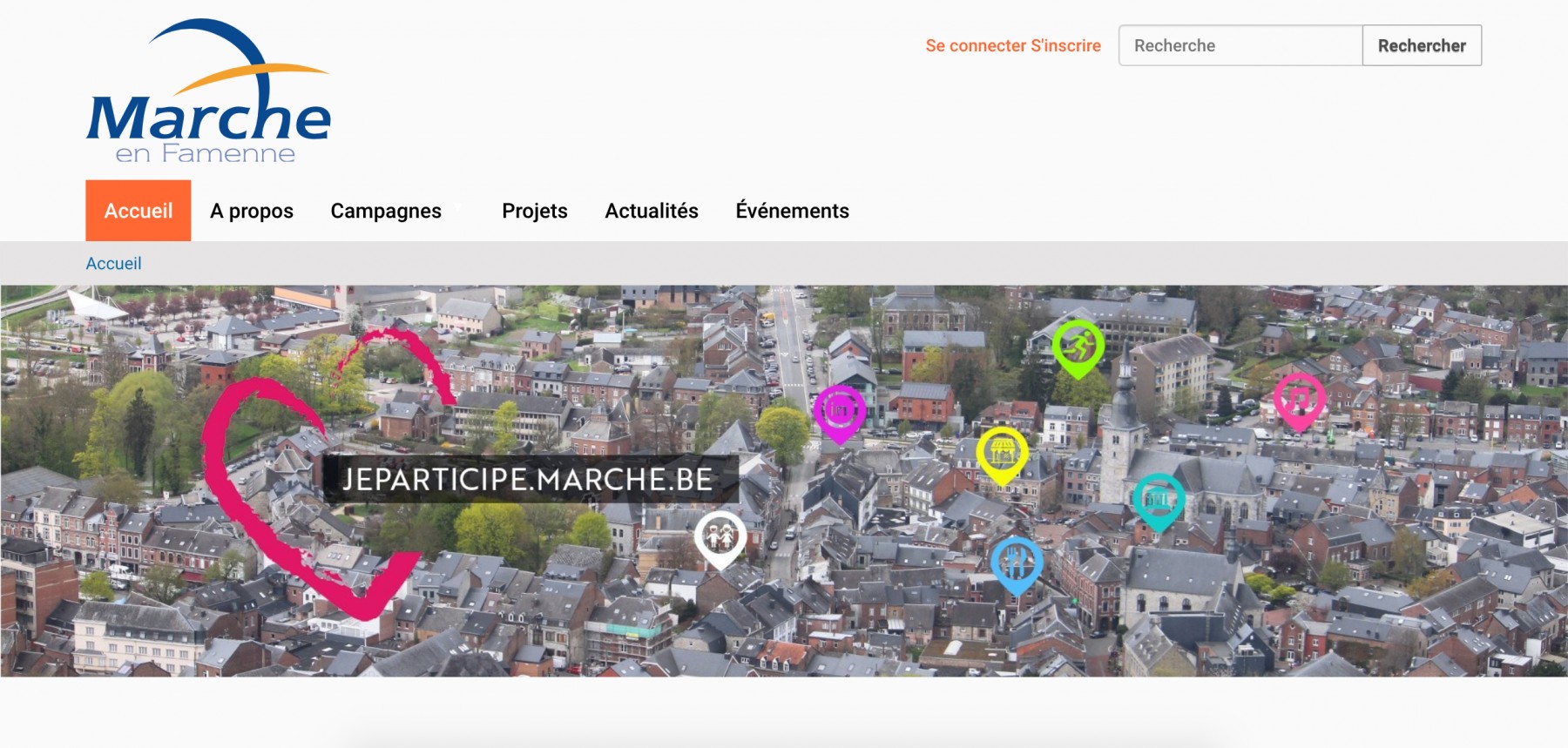Click the purple map pin
Screen dimensions: 1568x748
pyautogui.click(x=839, y=414)
